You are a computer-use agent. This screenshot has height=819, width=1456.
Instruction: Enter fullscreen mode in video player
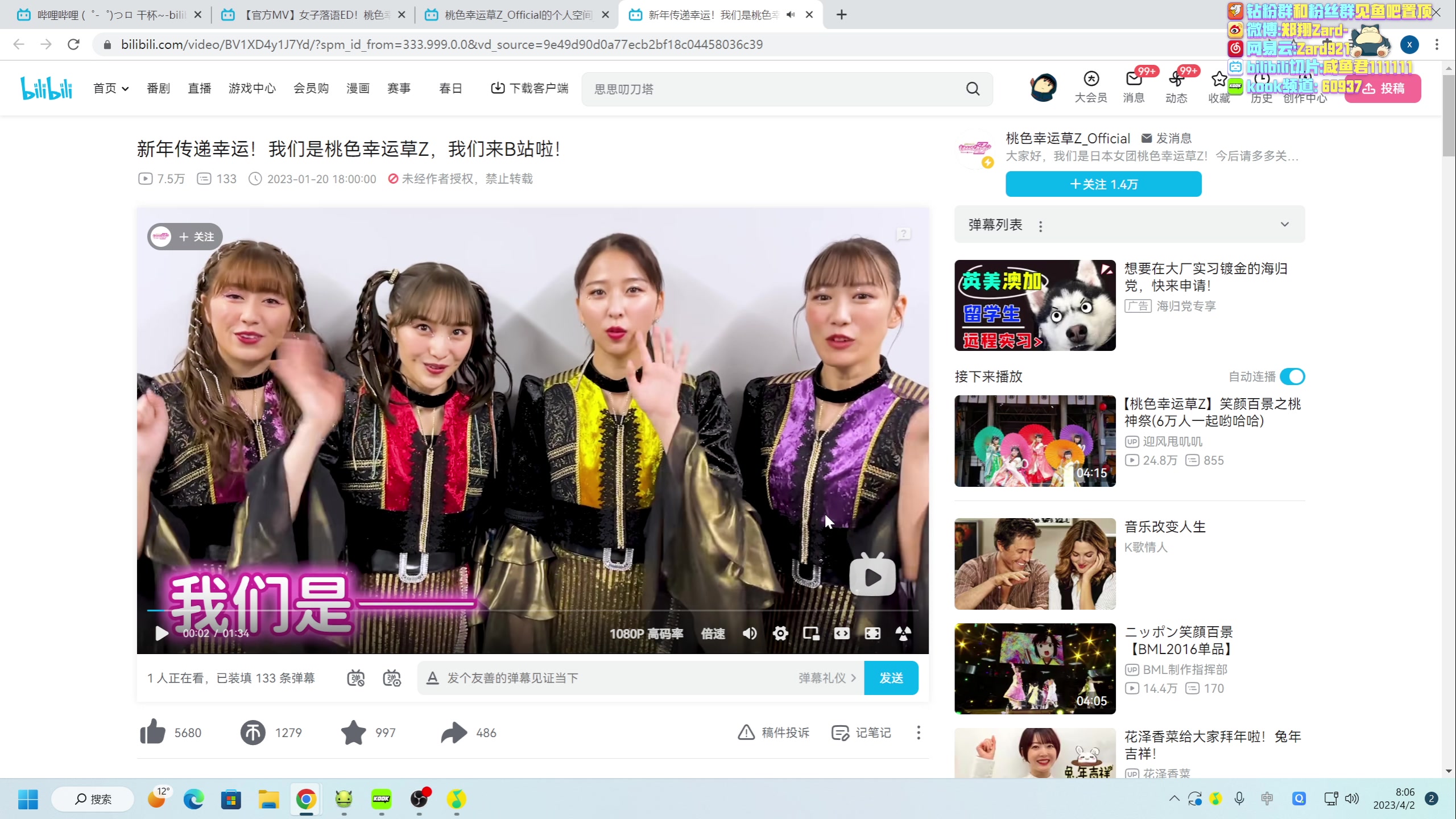872,633
